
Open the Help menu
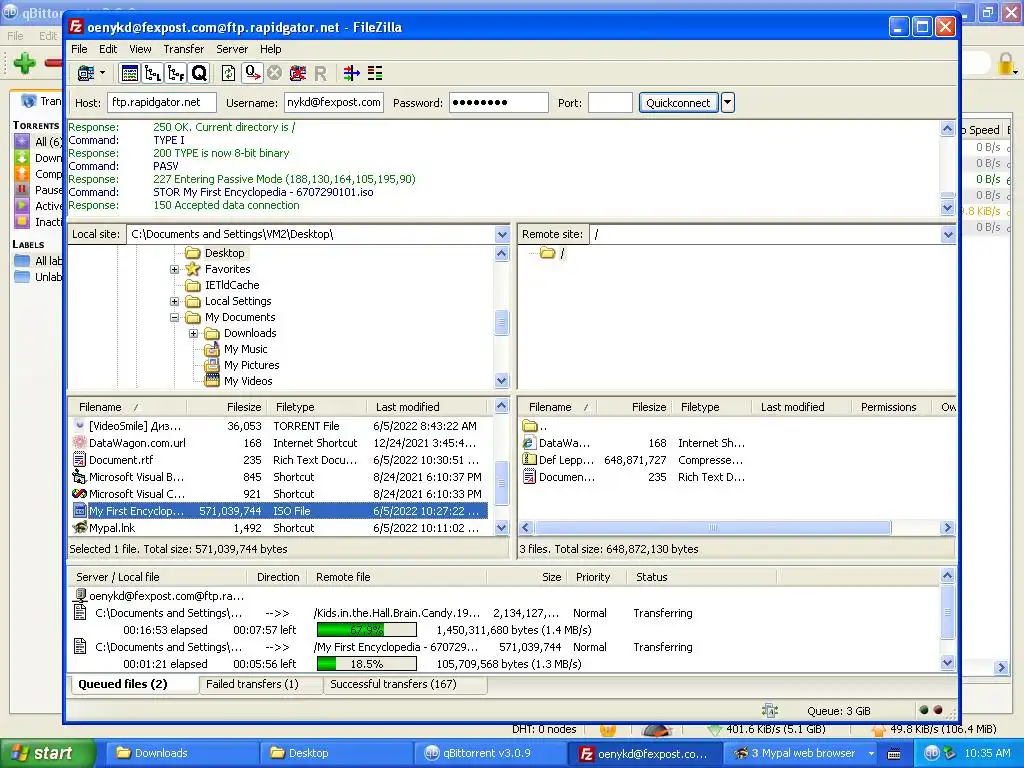coord(270,49)
